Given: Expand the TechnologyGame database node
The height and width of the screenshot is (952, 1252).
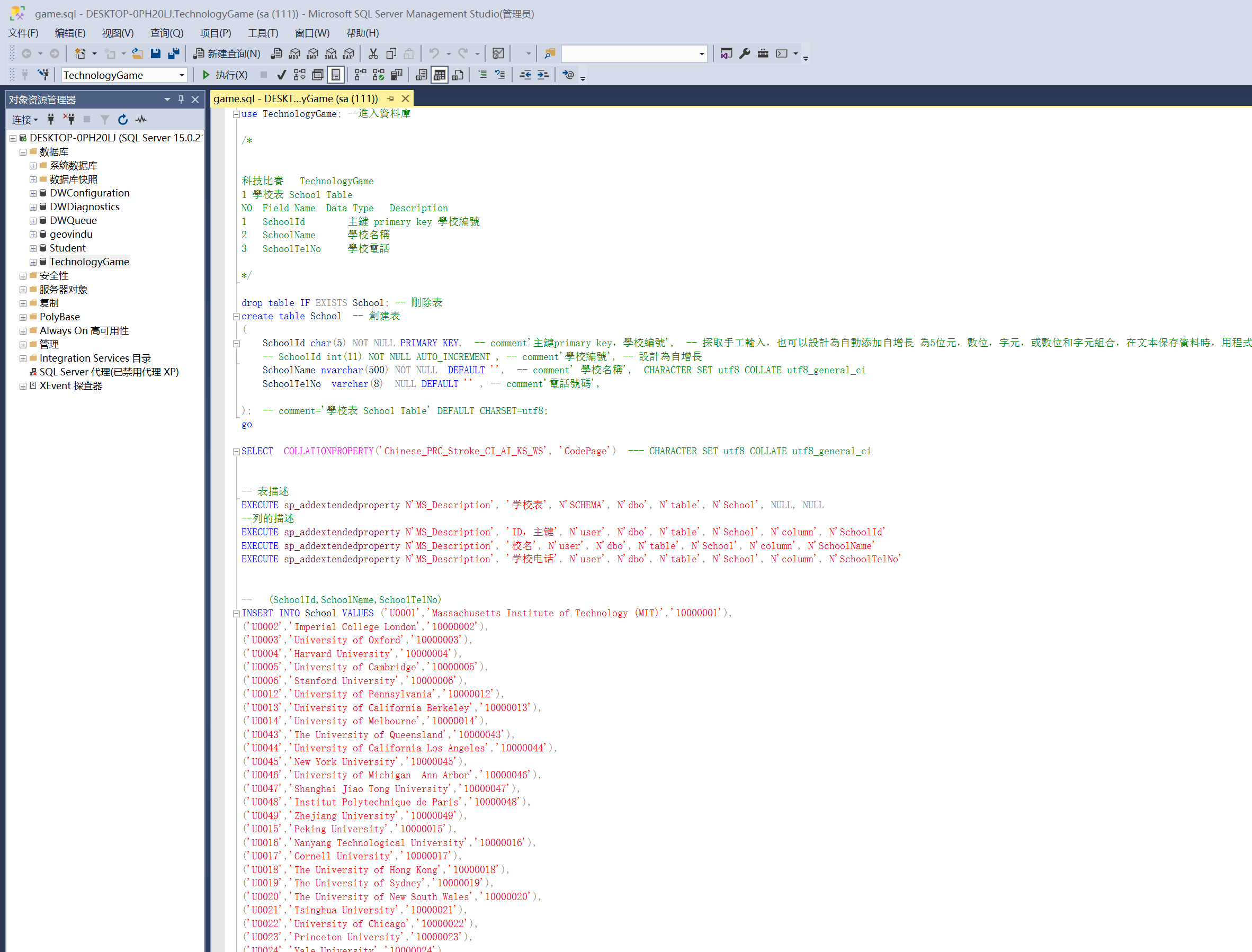Looking at the screenshot, I should 33,262.
